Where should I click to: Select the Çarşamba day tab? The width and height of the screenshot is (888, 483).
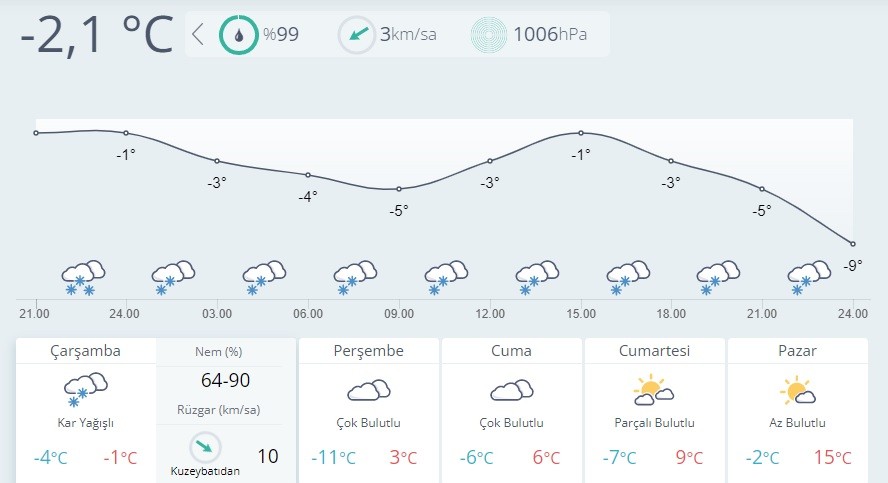[x=85, y=351]
